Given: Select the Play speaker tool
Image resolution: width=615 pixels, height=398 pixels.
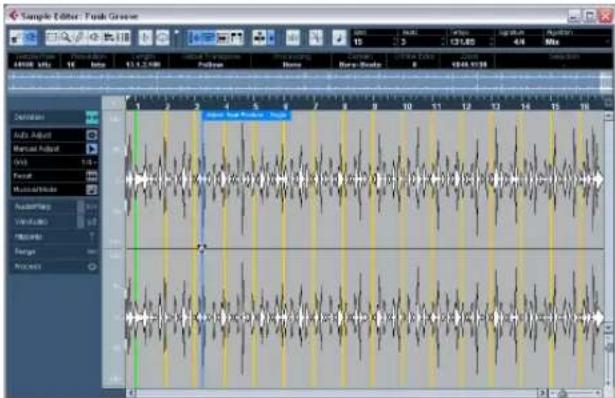Looking at the screenshot, I should click(94, 38).
